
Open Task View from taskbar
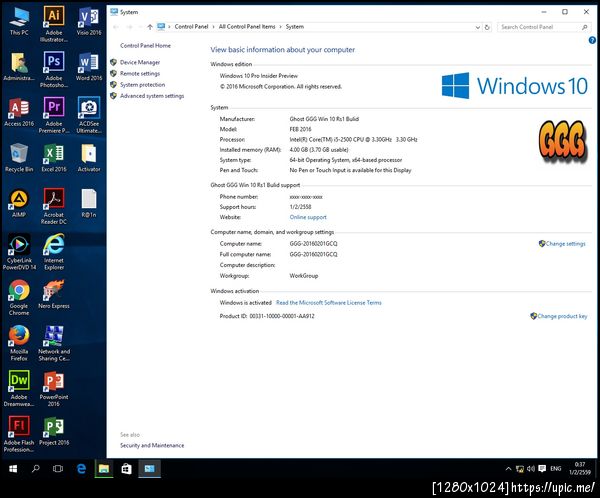tap(58, 469)
